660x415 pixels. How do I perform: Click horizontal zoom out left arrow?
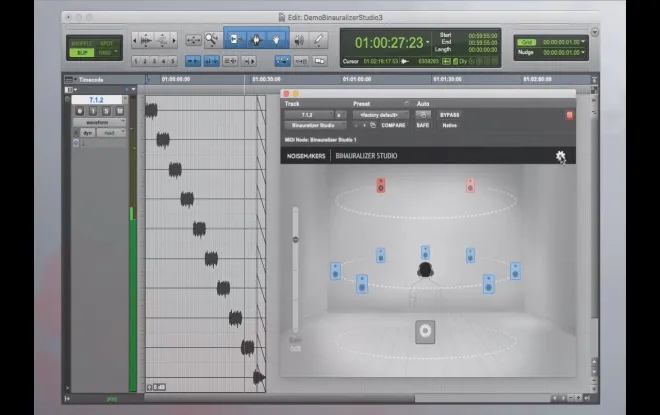[x=135, y=40]
